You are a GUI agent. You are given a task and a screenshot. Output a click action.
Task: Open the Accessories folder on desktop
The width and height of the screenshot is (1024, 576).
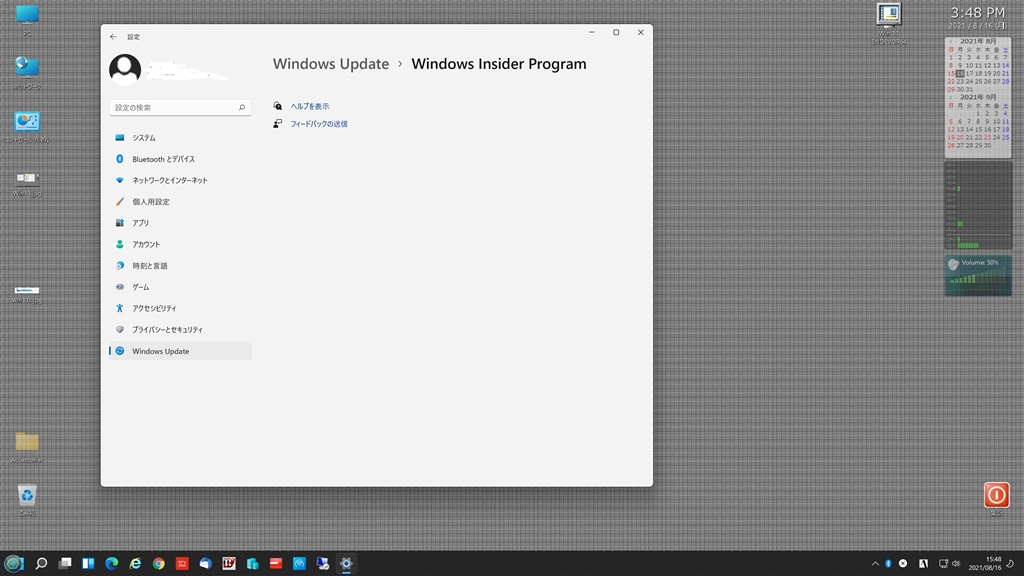pyautogui.click(x=27, y=447)
